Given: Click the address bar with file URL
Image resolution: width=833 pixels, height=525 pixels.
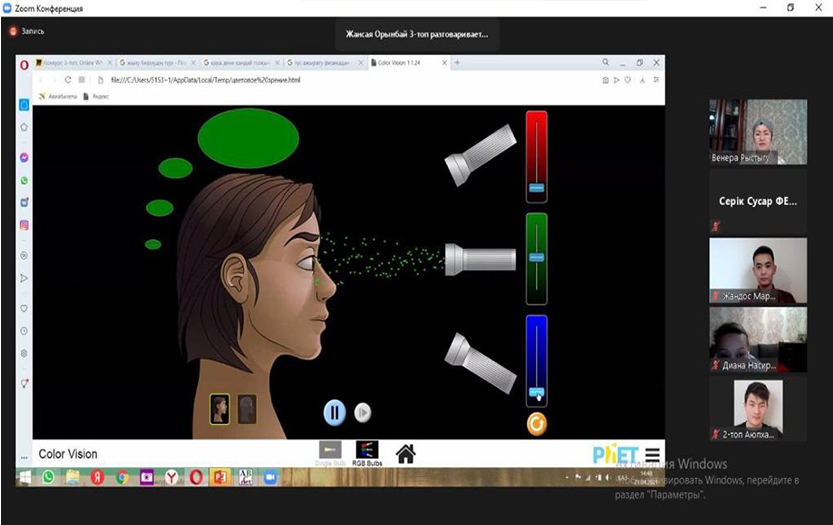Looking at the screenshot, I should tap(206, 80).
